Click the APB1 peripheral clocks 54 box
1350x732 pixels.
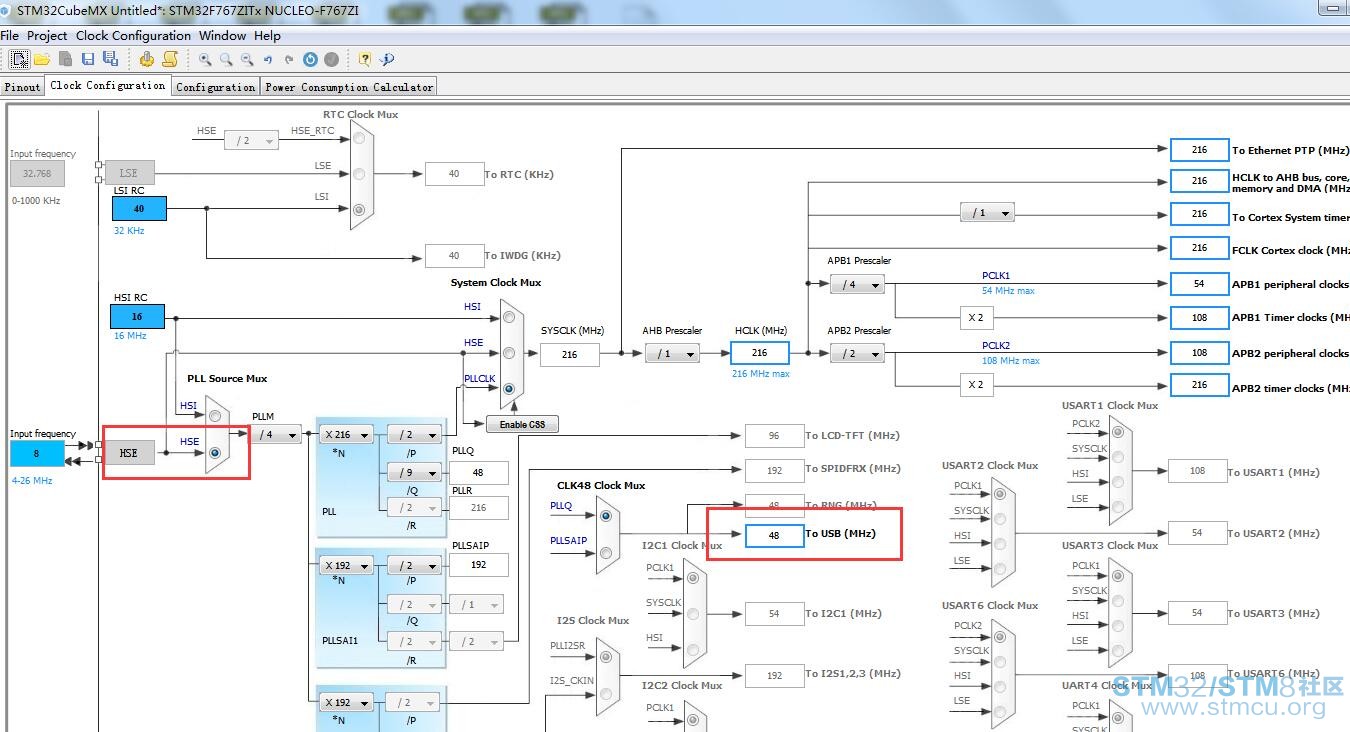click(x=1199, y=284)
